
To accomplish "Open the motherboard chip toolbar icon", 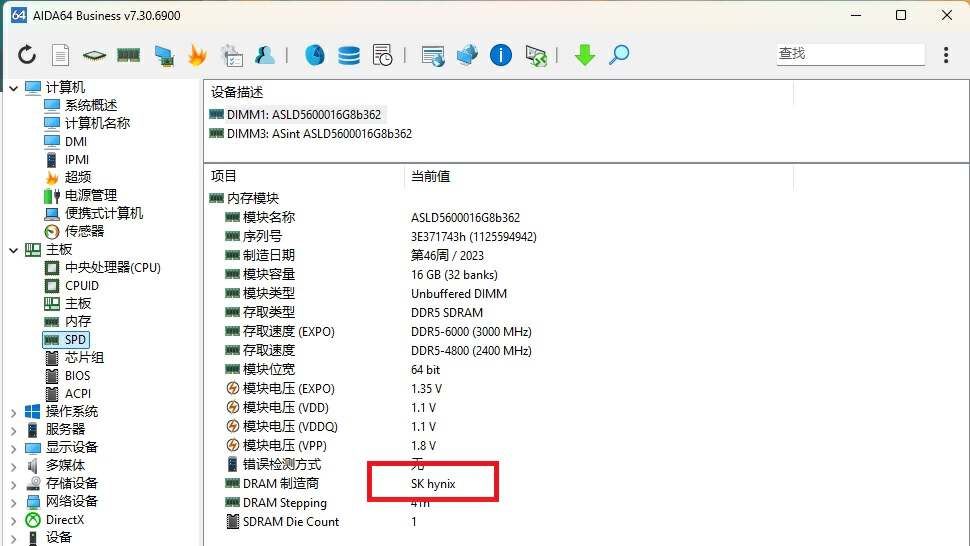I will click(94, 56).
